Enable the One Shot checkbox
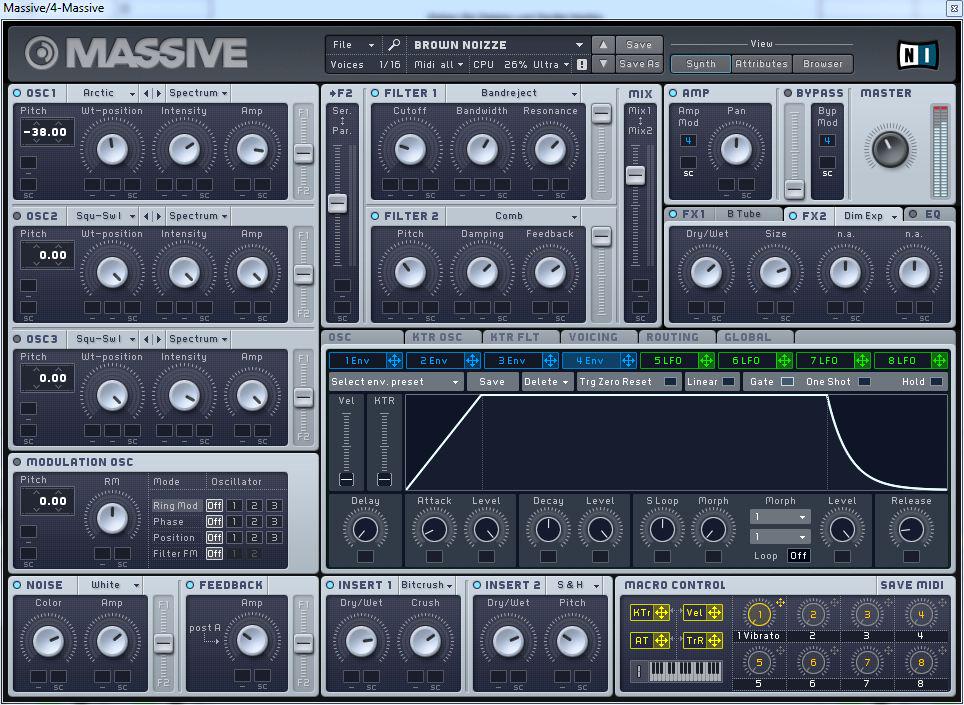This screenshot has height=705, width=964. pyautogui.click(x=864, y=382)
